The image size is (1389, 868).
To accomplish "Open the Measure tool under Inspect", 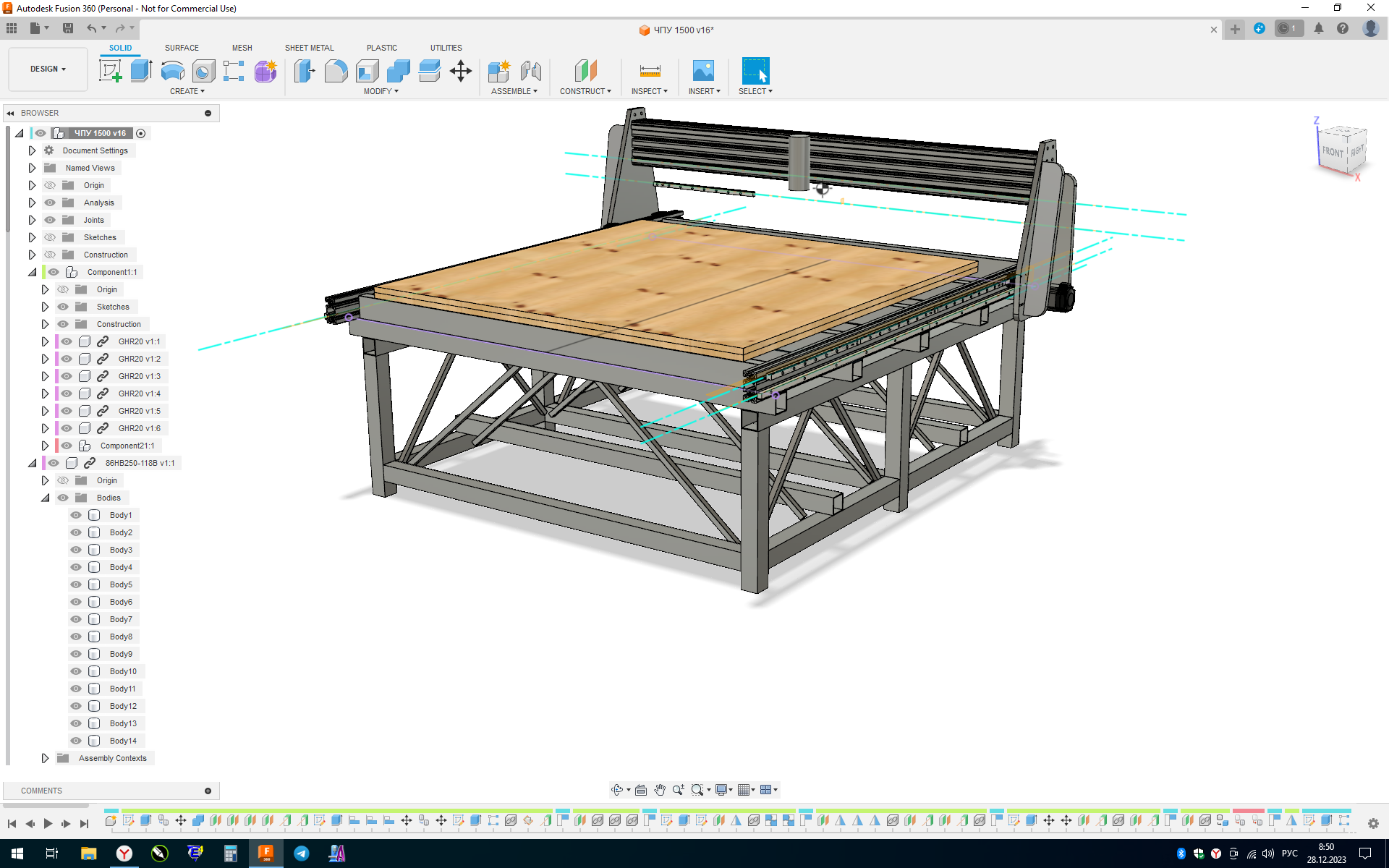I will point(650,71).
